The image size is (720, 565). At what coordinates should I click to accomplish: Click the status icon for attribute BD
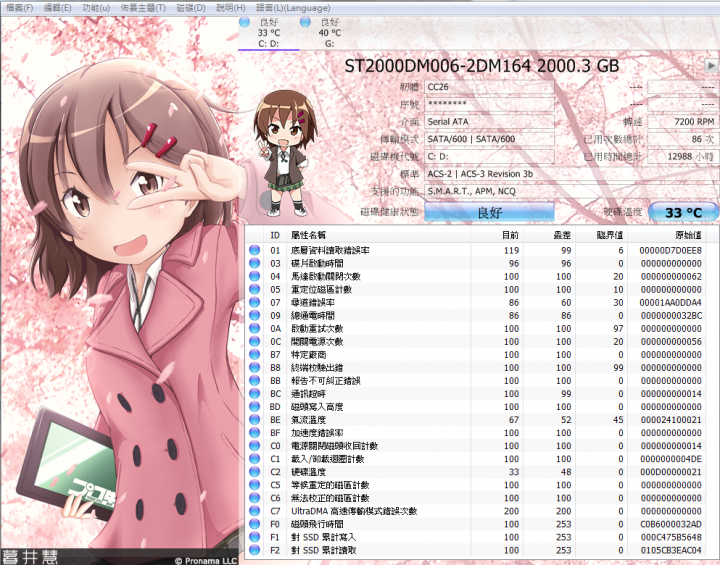(254, 407)
